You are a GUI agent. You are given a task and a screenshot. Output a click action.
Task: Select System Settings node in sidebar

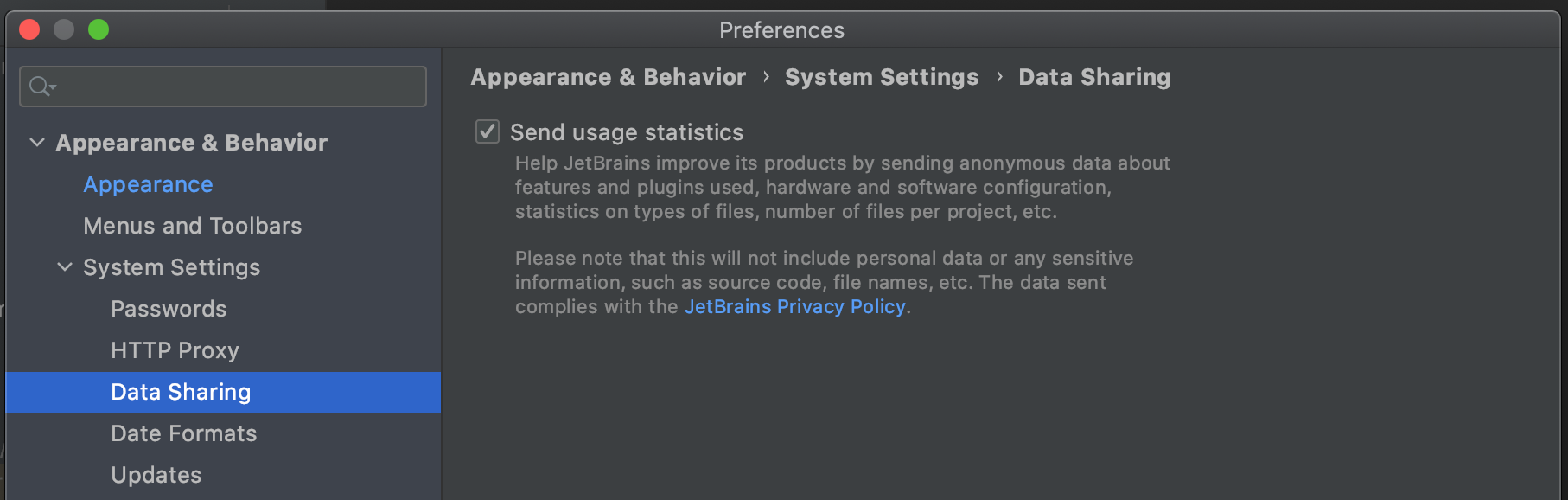click(171, 267)
